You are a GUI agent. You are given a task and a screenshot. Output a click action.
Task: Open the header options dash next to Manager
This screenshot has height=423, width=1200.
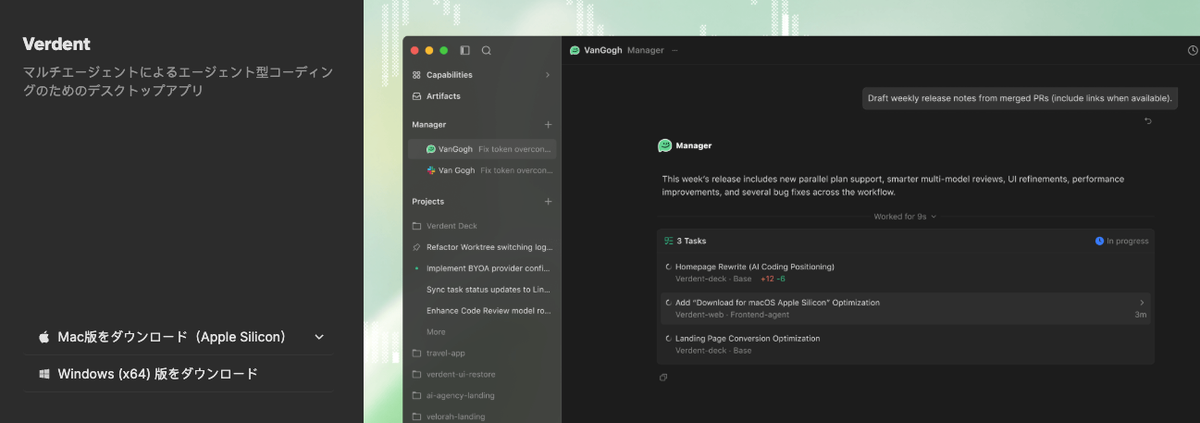[674, 50]
